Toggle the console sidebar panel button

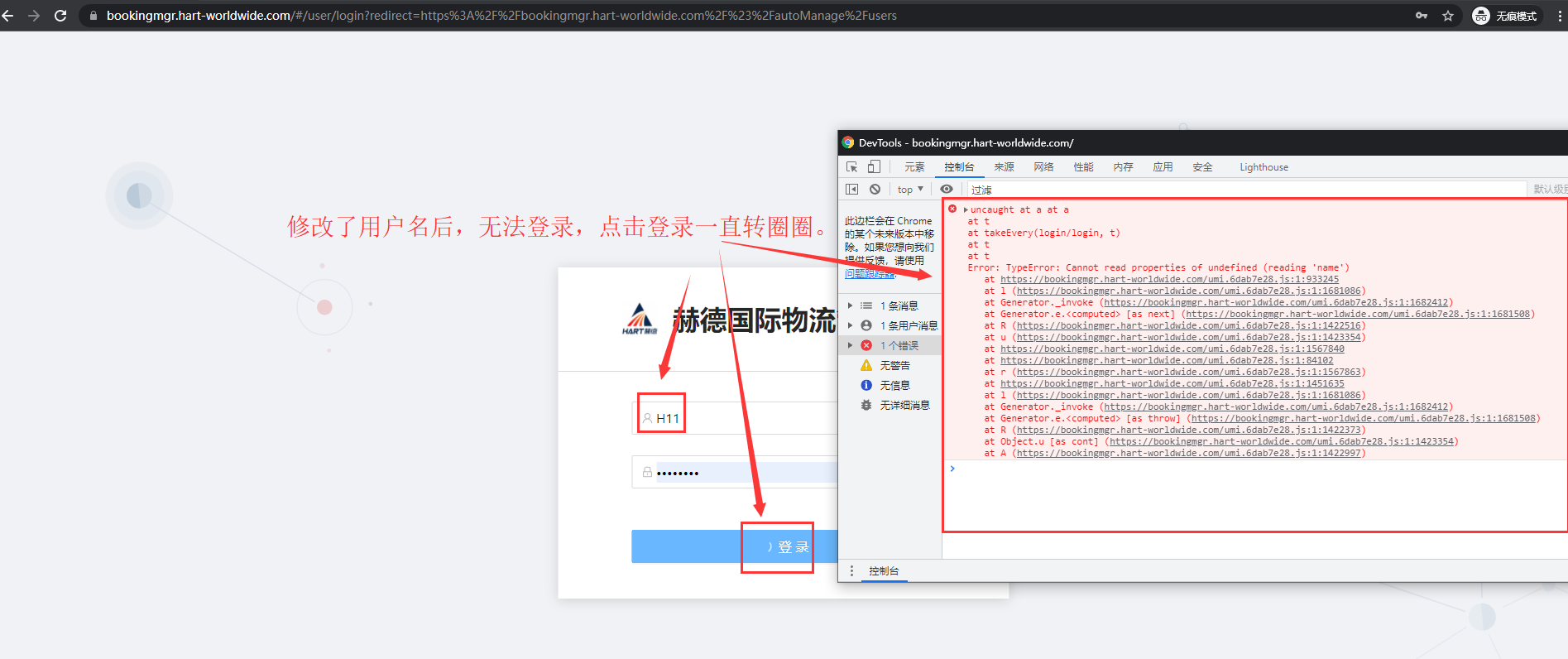pyautogui.click(x=851, y=190)
